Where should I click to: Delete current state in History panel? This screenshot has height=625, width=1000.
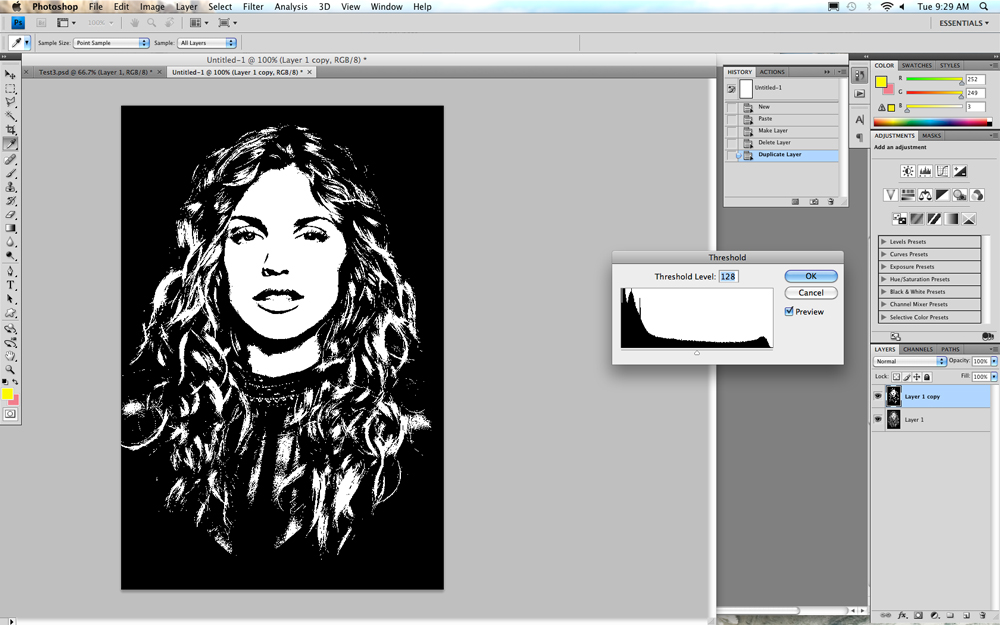pyautogui.click(x=830, y=202)
